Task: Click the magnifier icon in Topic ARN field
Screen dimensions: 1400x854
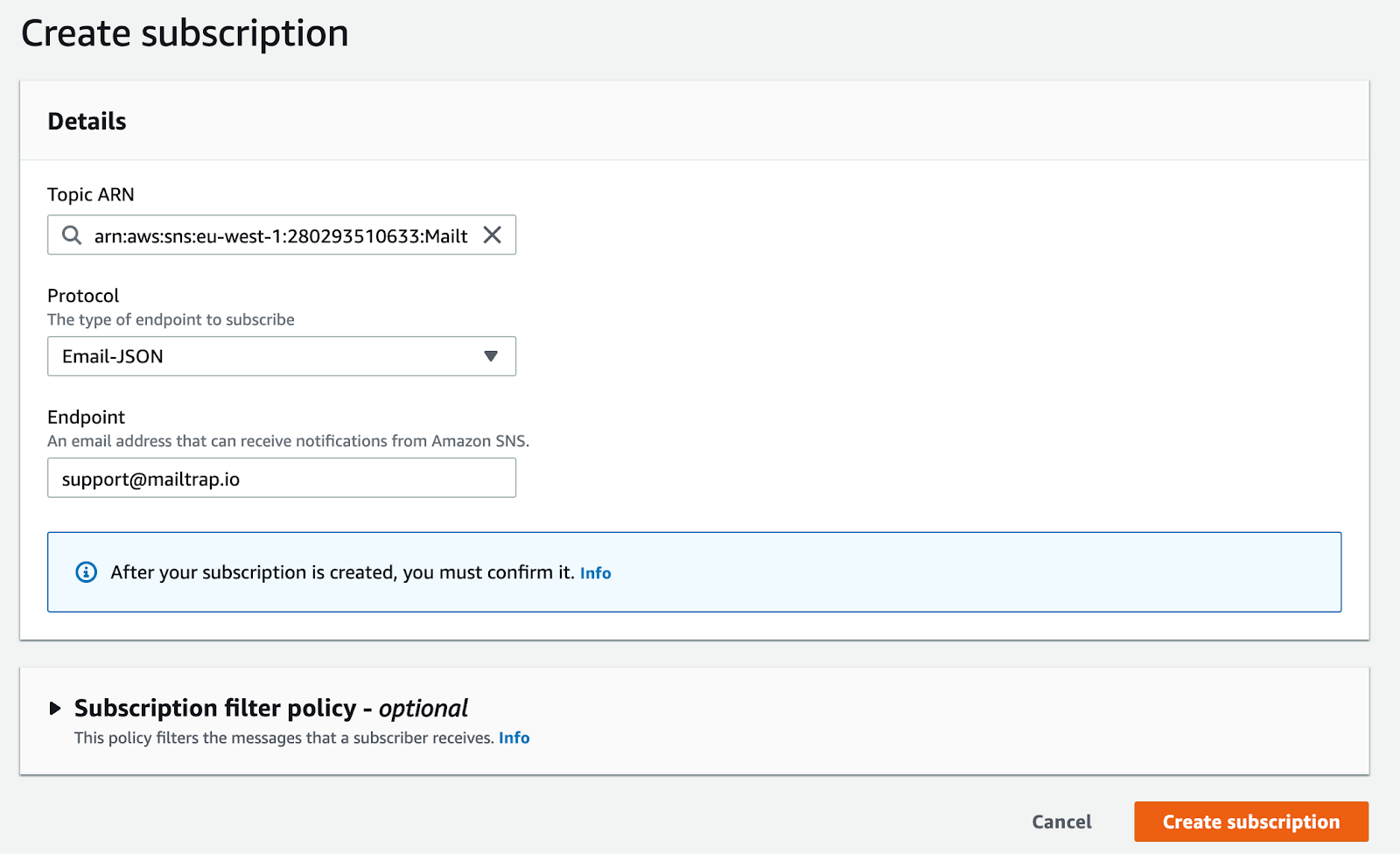Action: click(x=72, y=235)
